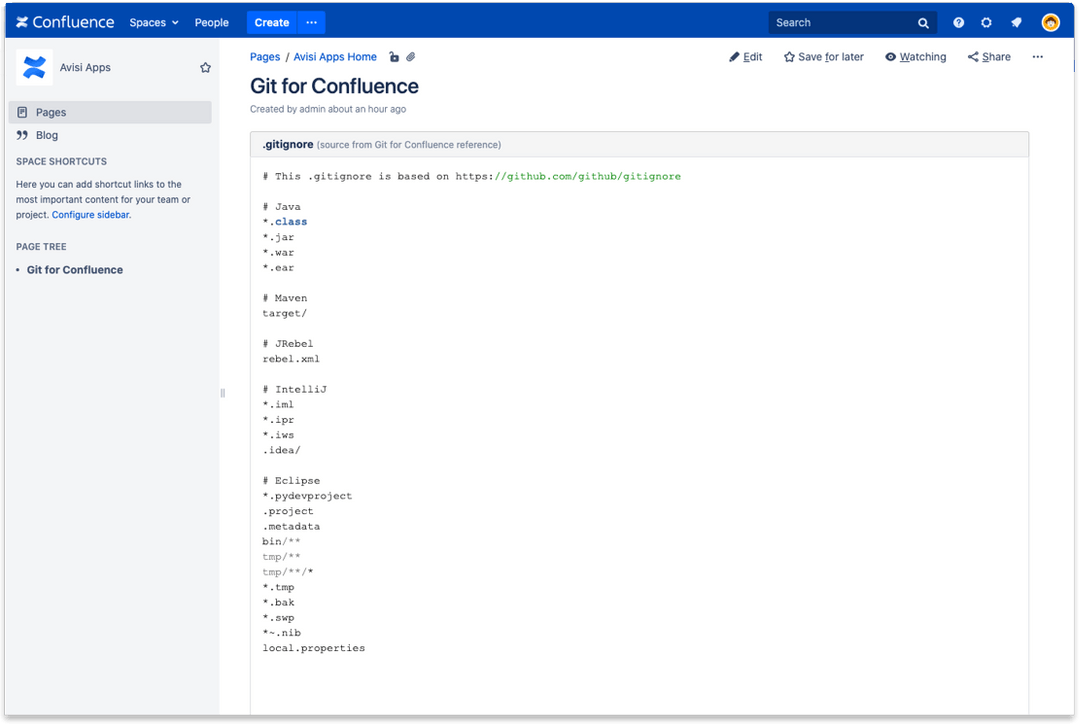
Task: Star the Avisi Apps space
Action: (205, 67)
